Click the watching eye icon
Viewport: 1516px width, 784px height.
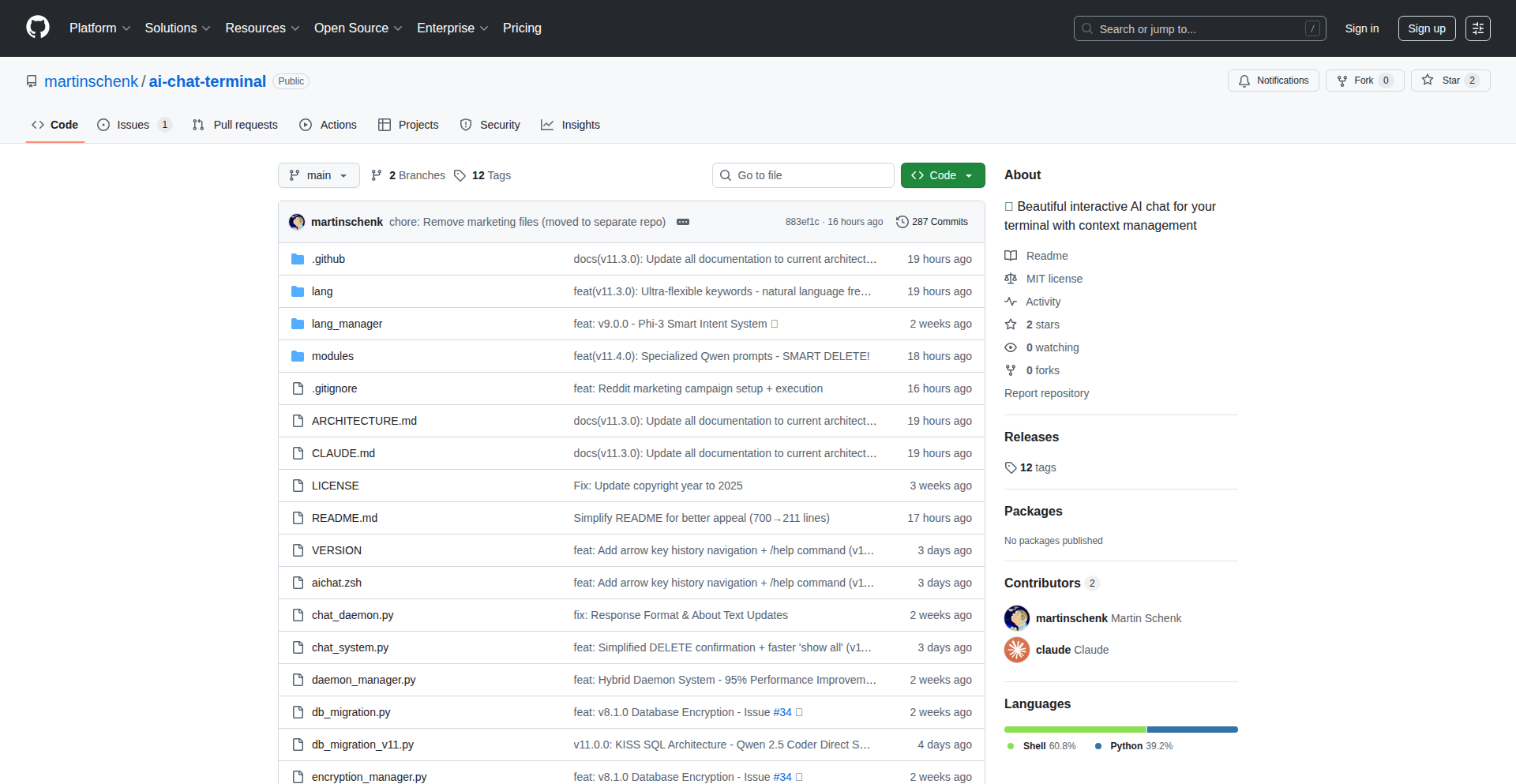1011,347
